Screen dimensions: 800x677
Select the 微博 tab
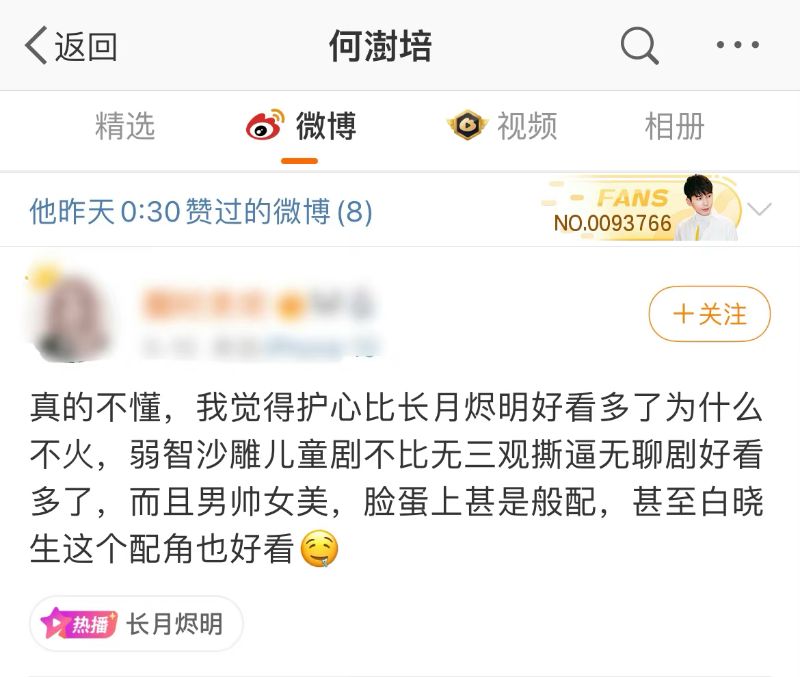click(301, 126)
